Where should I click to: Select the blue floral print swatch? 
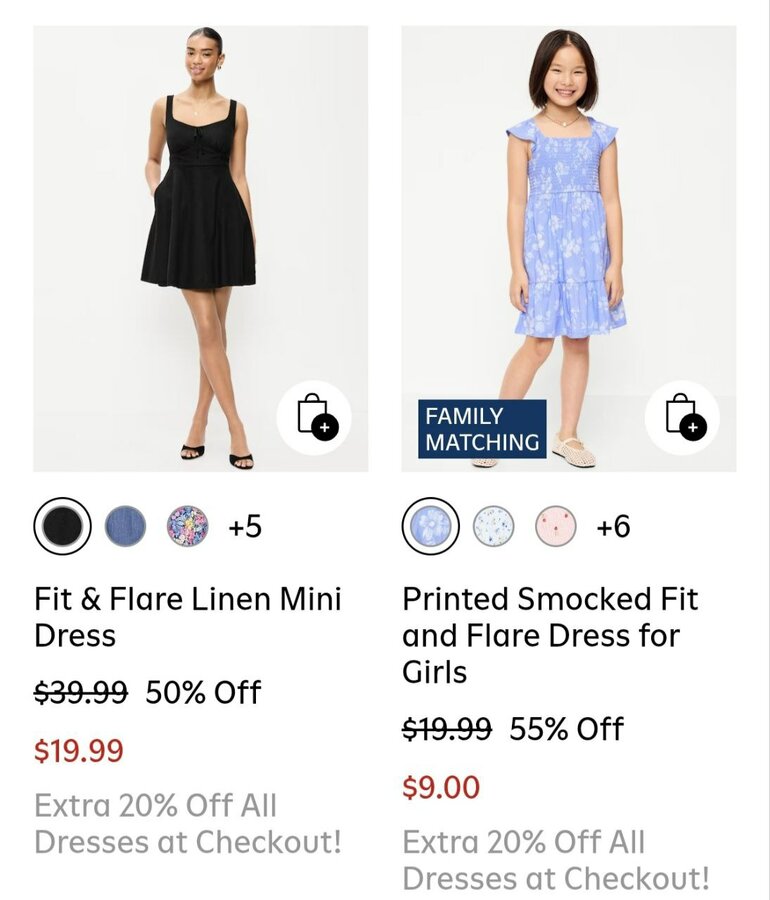click(x=430, y=526)
